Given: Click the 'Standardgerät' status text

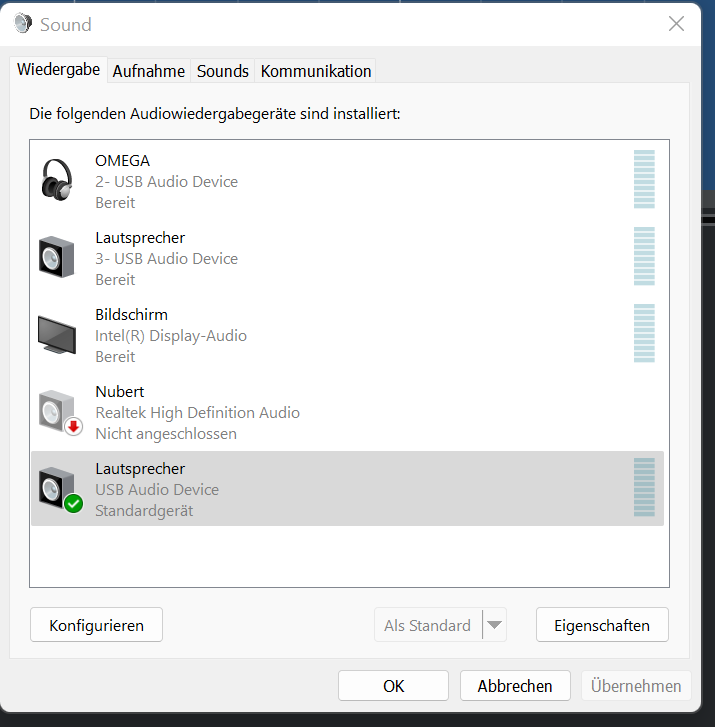Looking at the screenshot, I should tap(144, 510).
